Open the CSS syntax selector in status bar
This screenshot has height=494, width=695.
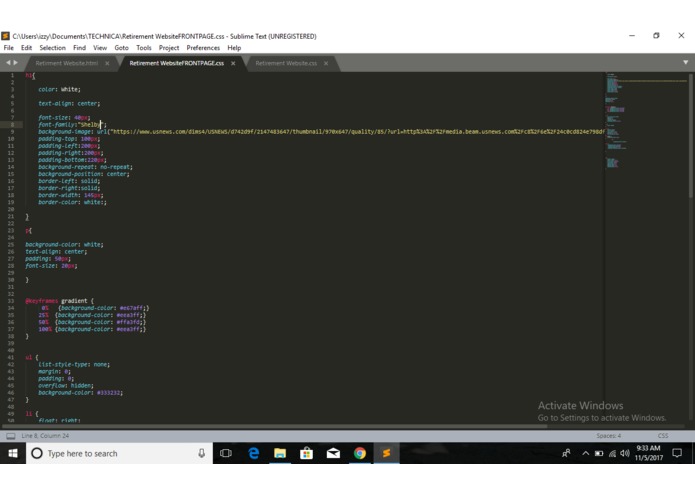663,436
